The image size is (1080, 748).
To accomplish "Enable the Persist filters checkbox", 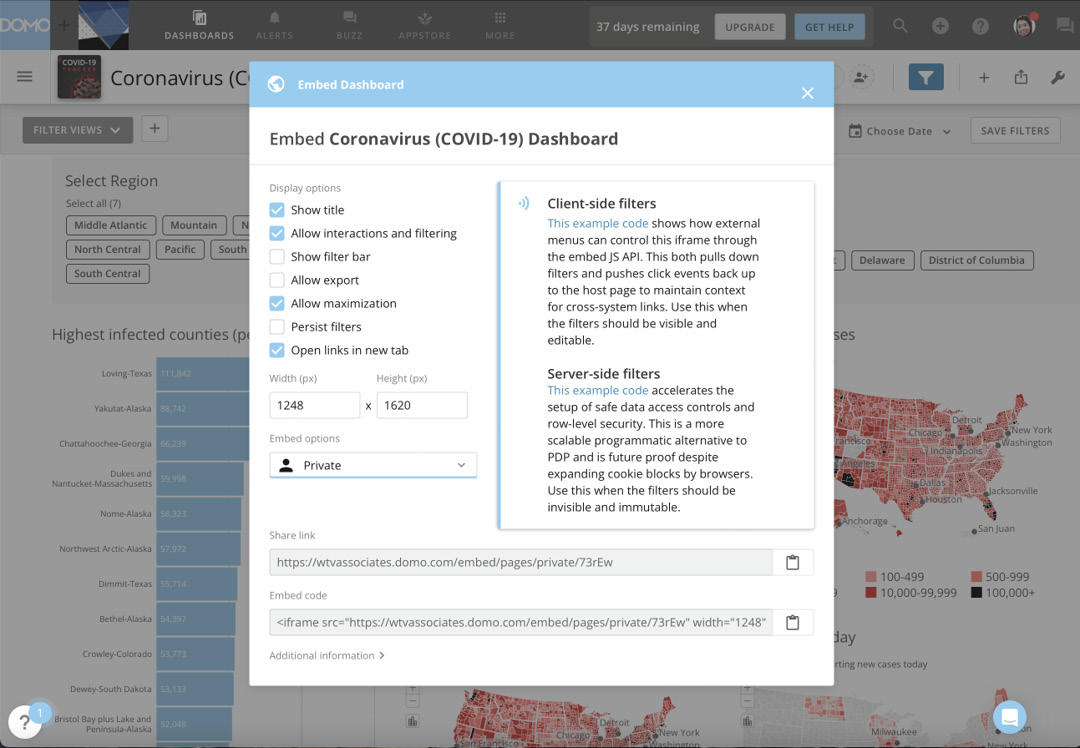I will (277, 327).
